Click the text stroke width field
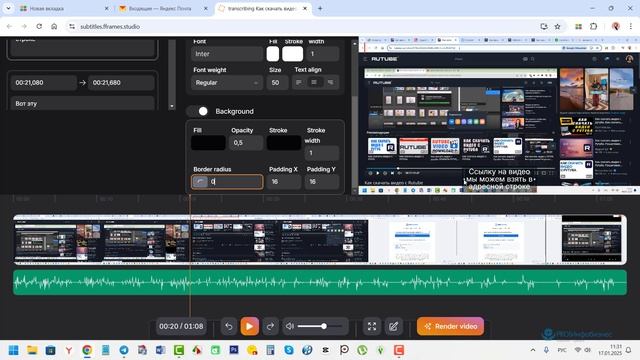 click(322, 54)
